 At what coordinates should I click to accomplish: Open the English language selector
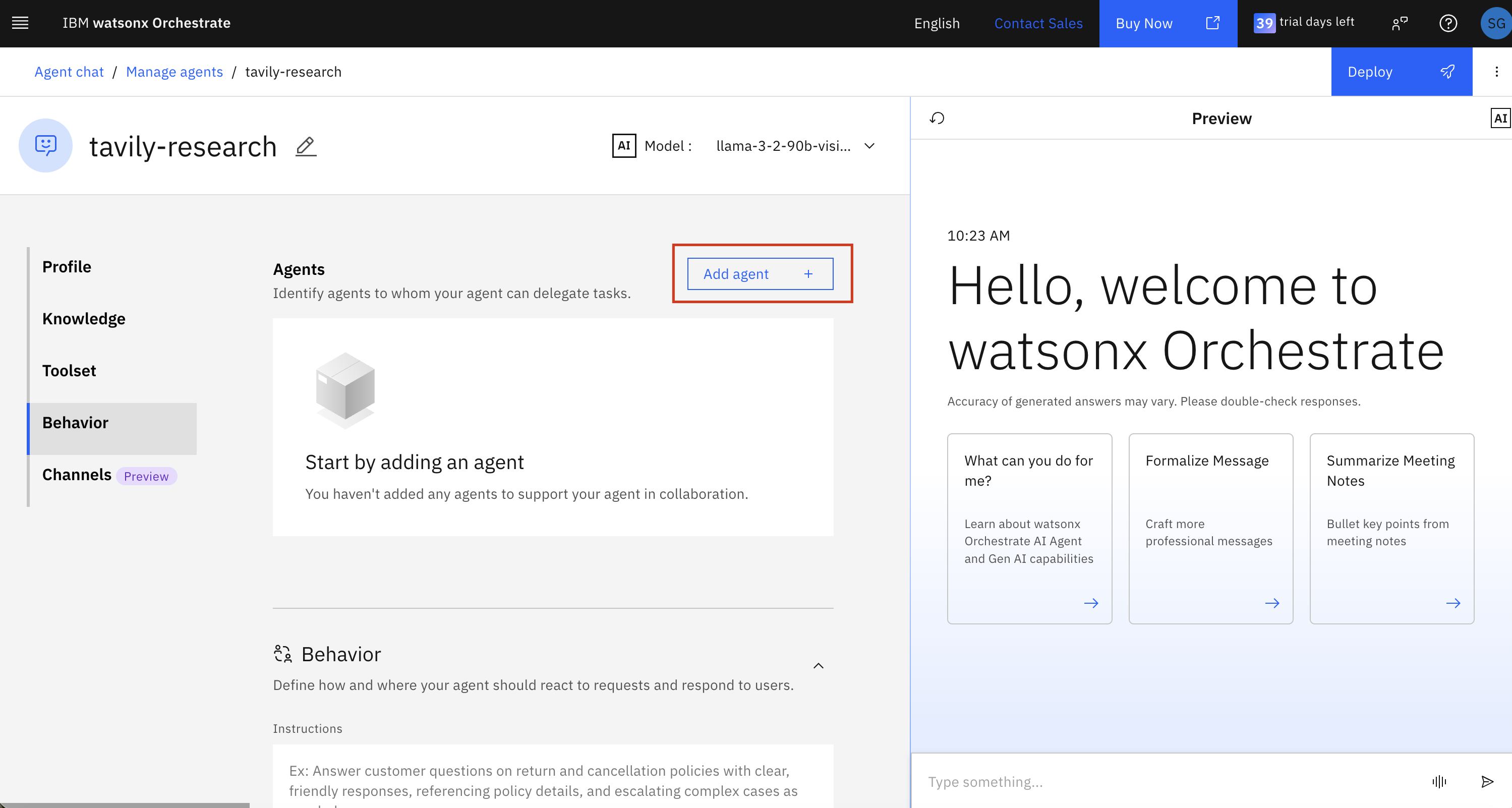[x=936, y=24]
